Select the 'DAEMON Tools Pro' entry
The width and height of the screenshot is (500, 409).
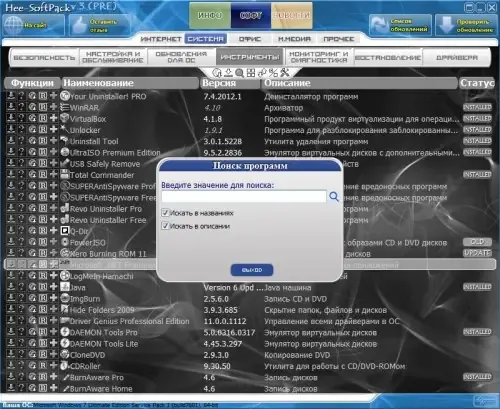point(103,332)
